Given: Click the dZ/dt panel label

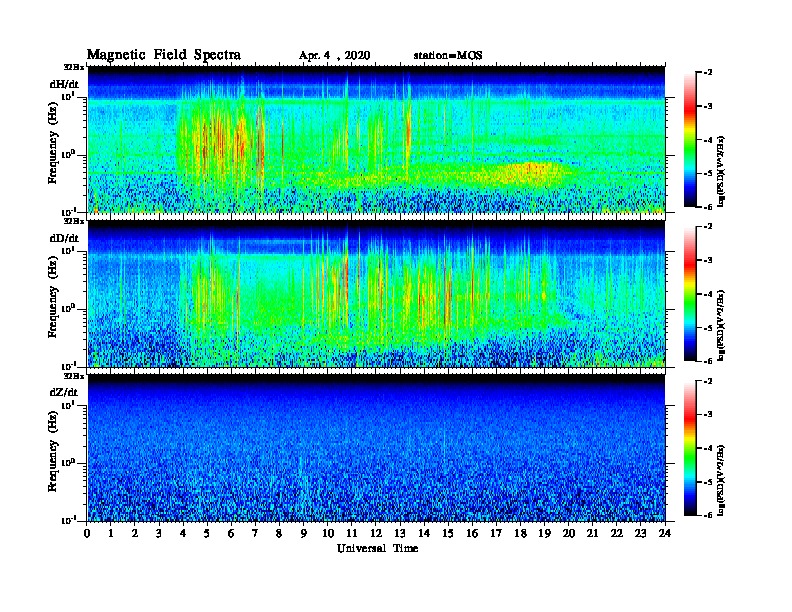Looking at the screenshot, I should coord(64,392).
